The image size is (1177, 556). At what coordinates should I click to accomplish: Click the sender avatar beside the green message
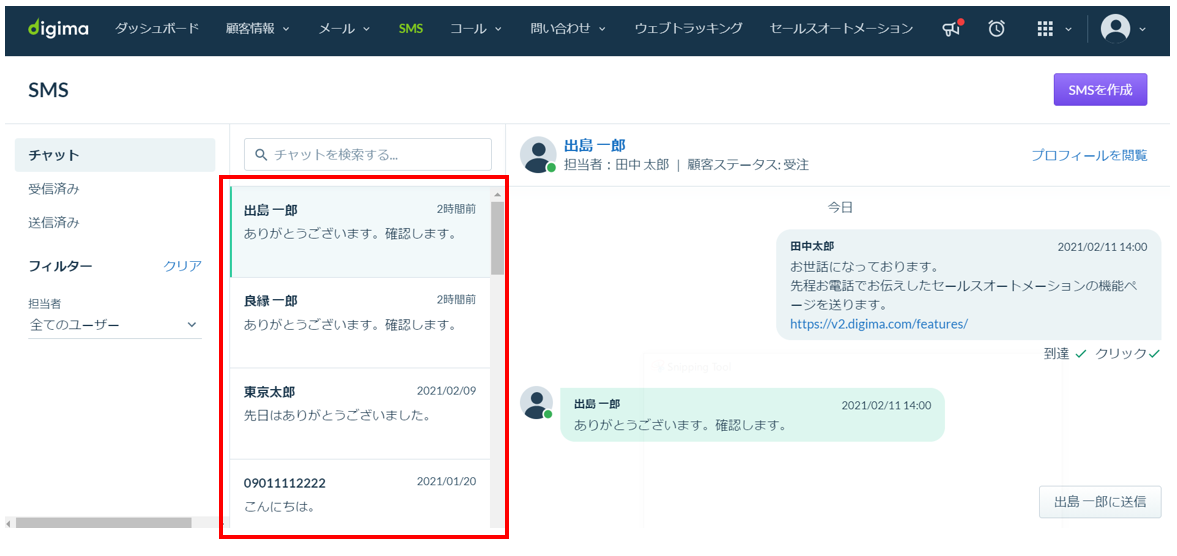coord(537,404)
